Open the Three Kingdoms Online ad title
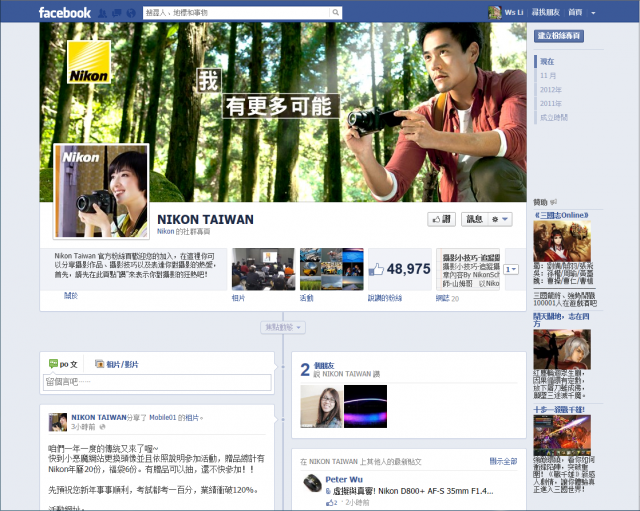The image size is (640, 511). pyautogui.click(x=562, y=215)
